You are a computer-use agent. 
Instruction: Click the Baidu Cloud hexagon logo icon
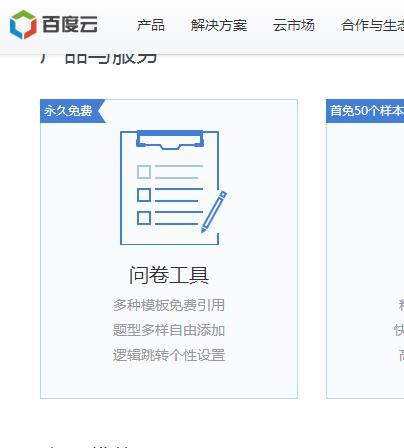(23, 24)
